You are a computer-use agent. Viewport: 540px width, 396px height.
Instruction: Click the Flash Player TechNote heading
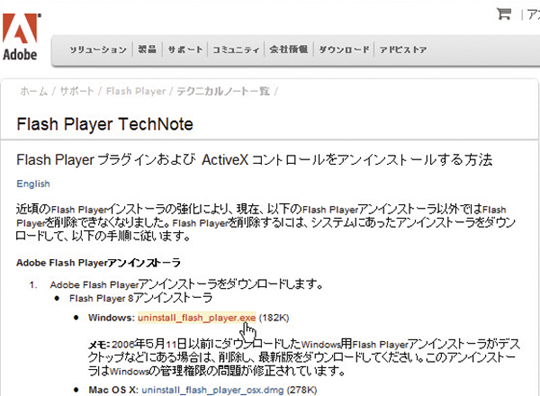[x=105, y=124]
